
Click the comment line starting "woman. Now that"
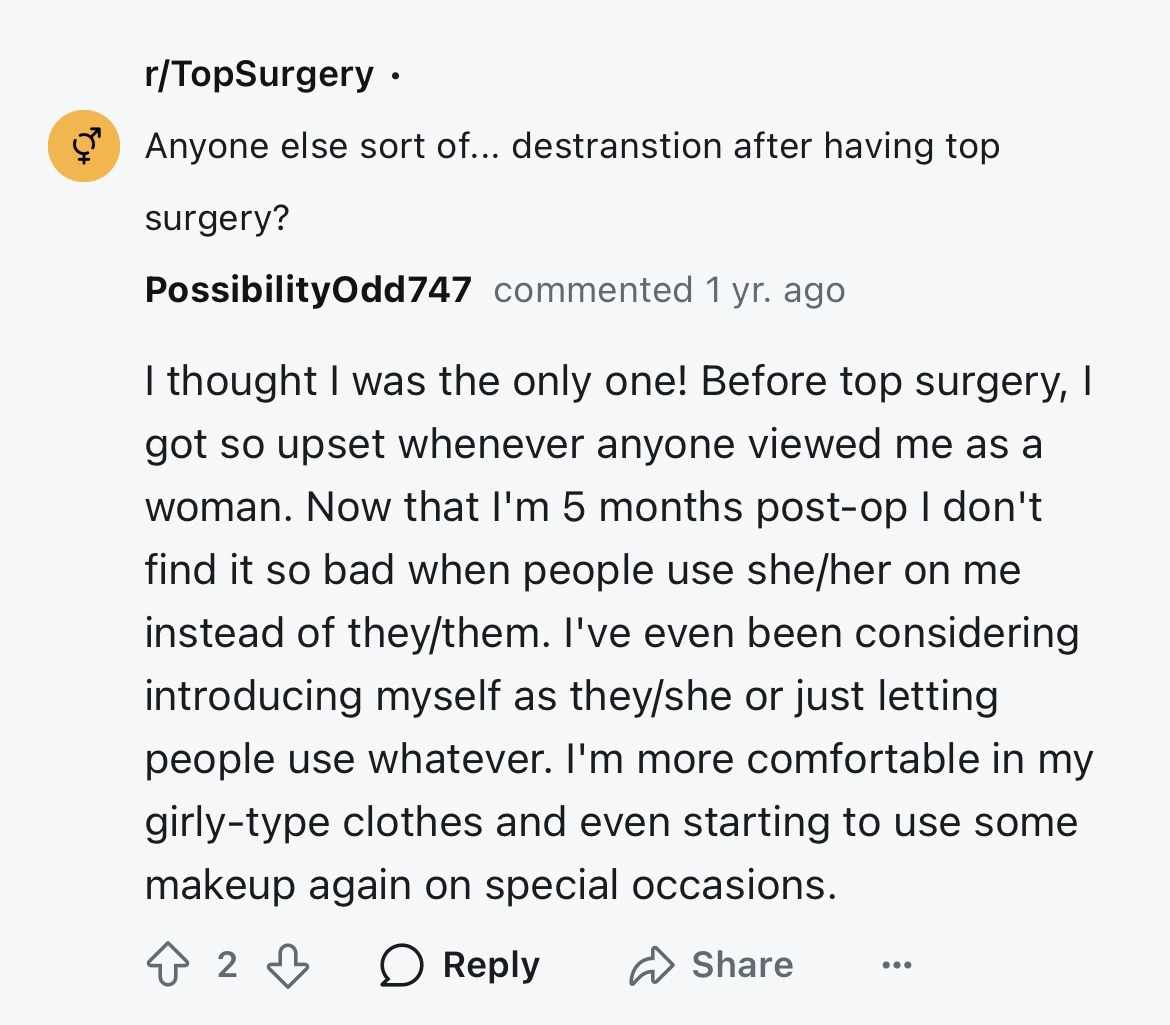[593, 507]
